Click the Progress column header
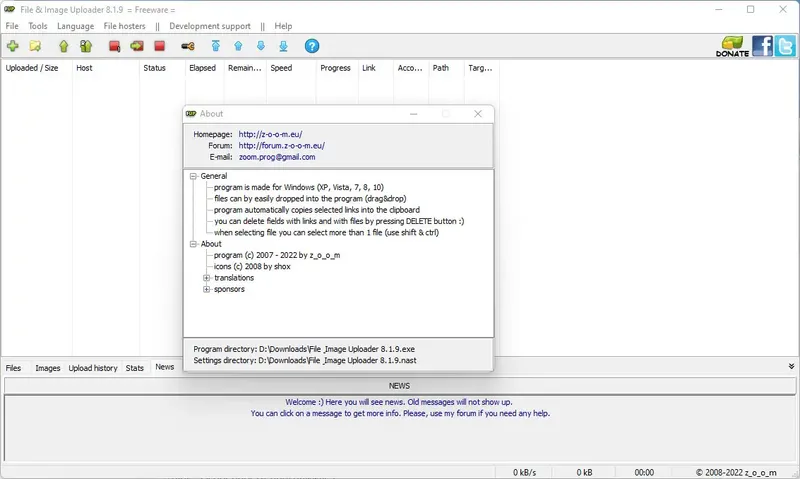800x479 pixels. point(335,68)
